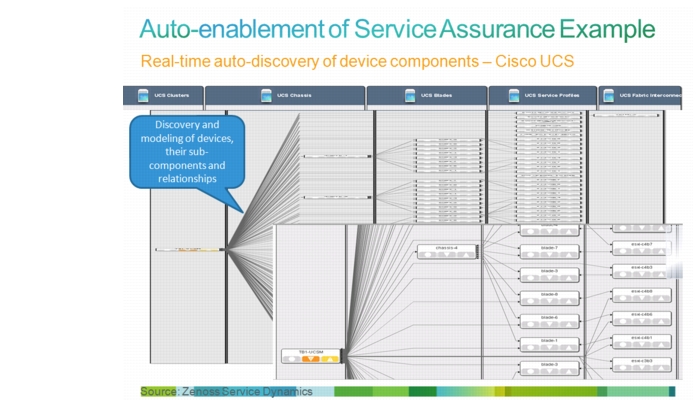Click the circle icon on chassis-4 node

point(428,255)
